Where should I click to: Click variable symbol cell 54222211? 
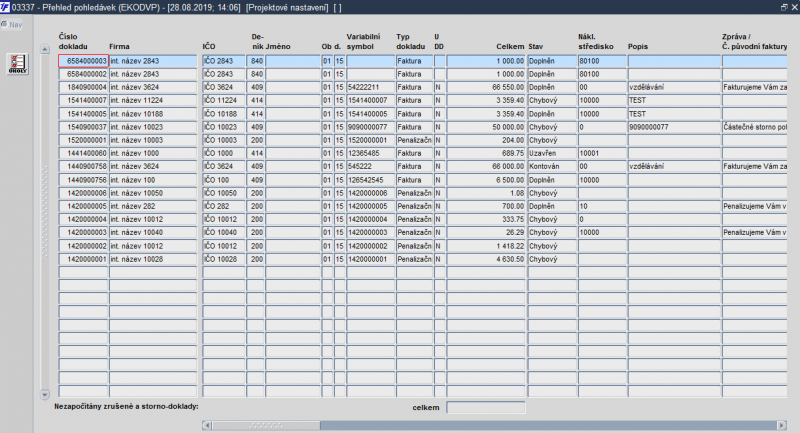click(x=371, y=87)
